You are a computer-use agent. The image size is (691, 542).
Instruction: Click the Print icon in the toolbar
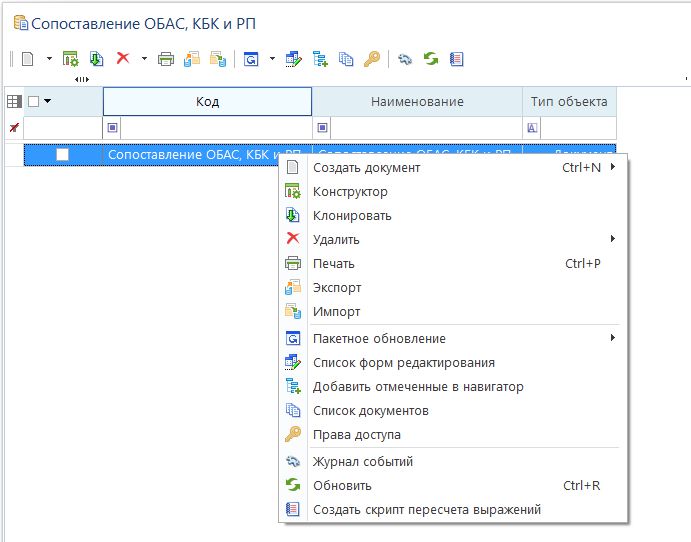click(166, 59)
